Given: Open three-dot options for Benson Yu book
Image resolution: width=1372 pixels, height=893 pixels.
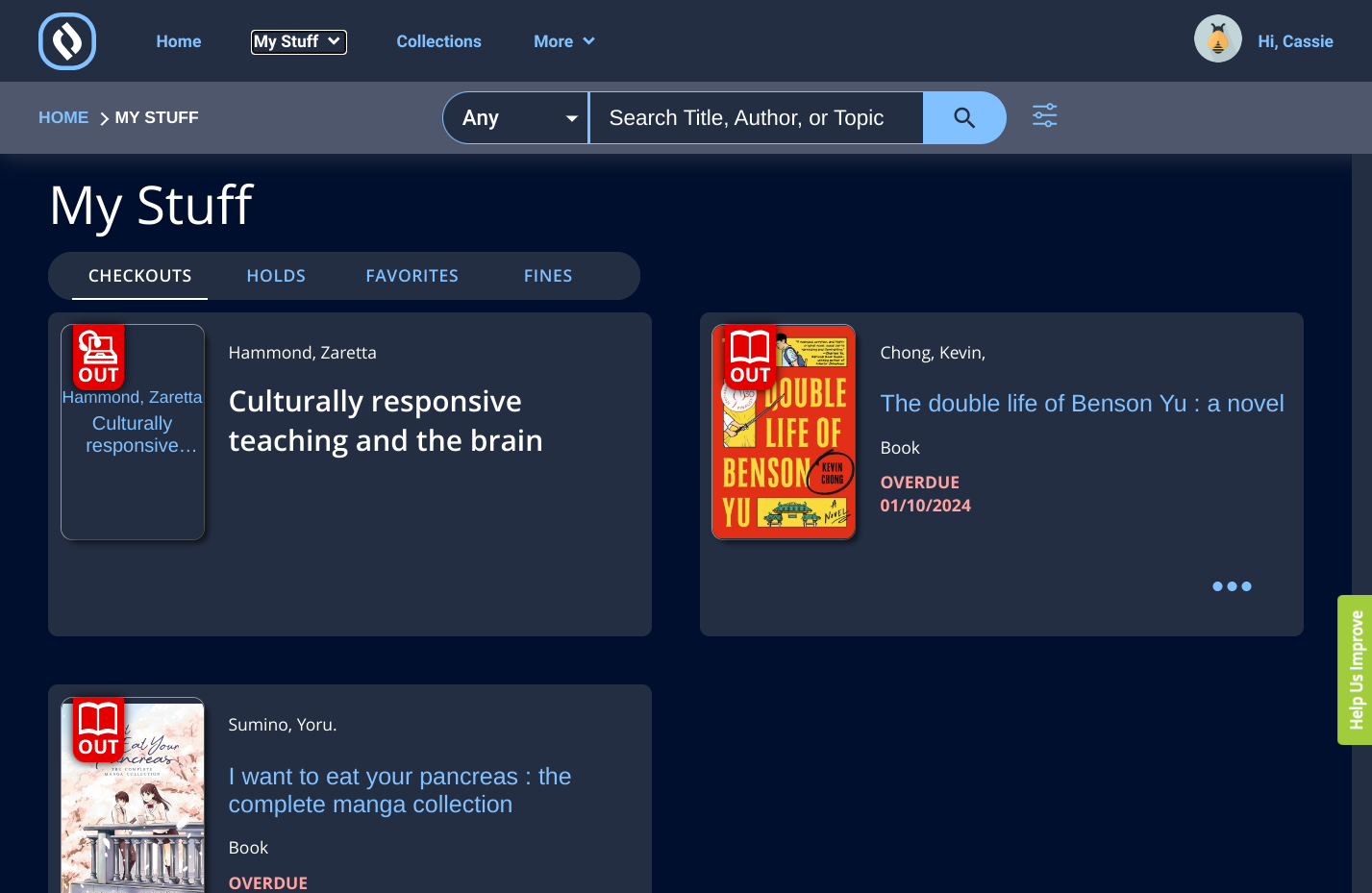Looking at the screenshot, I should (1232, 586).
